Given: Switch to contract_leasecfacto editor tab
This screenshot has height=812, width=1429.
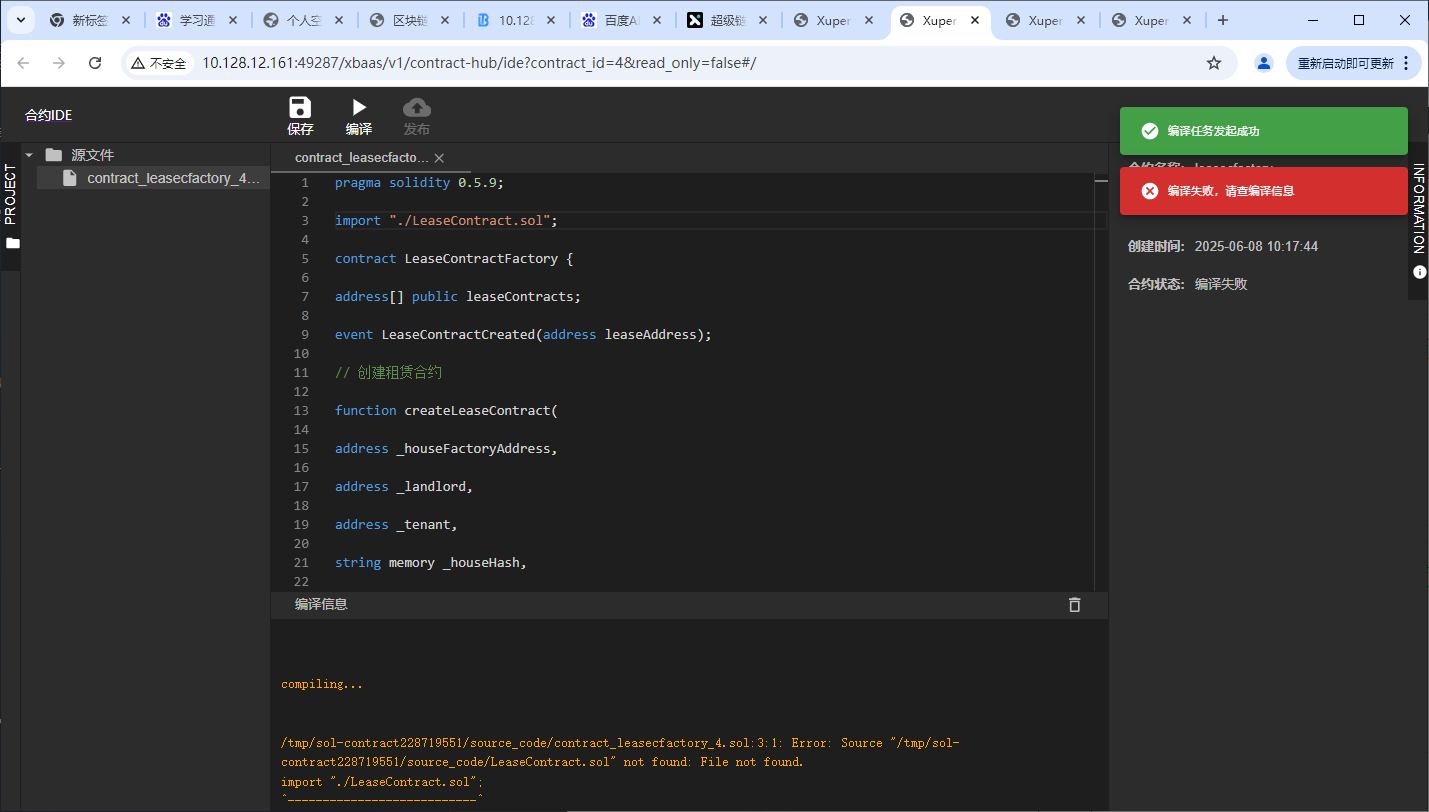Looking at the screenshot, I should (362, 158).
